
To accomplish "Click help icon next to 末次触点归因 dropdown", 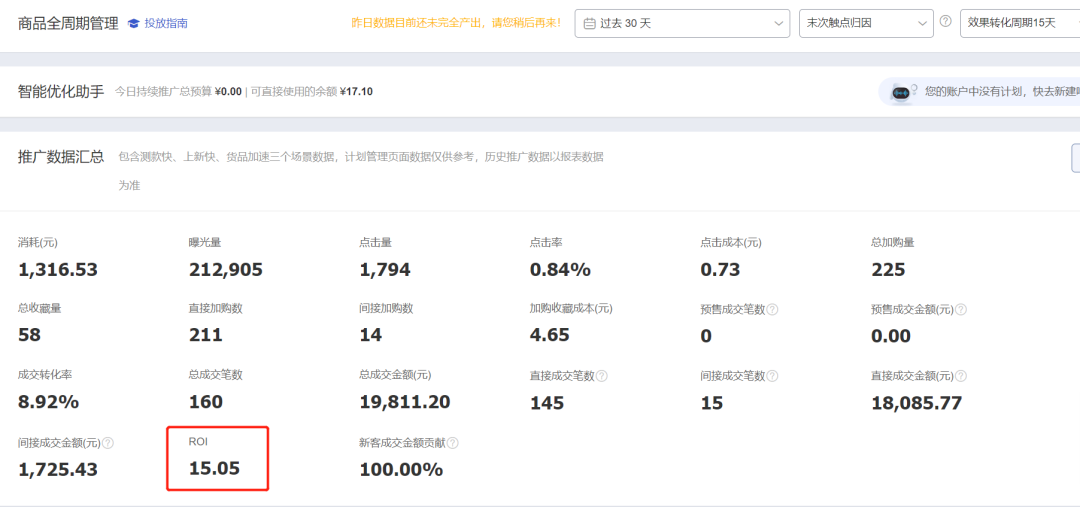I will pos(945,22).
